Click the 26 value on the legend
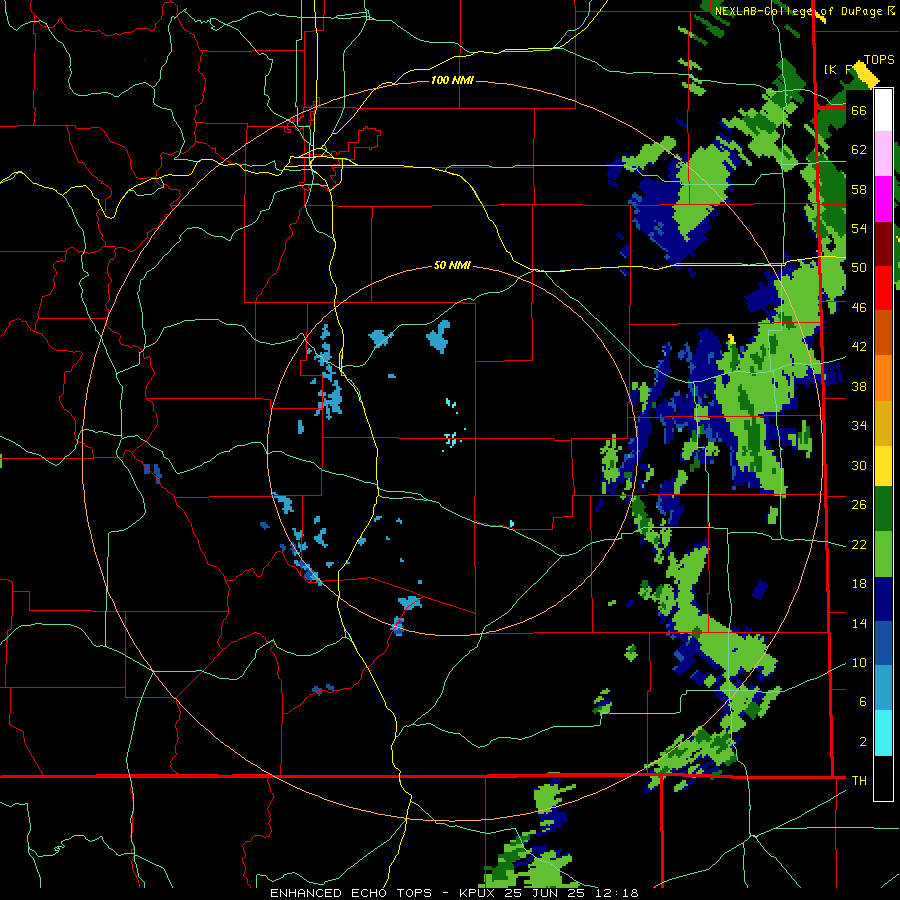Viewport: 900px width, 900px height. point(859,505)
